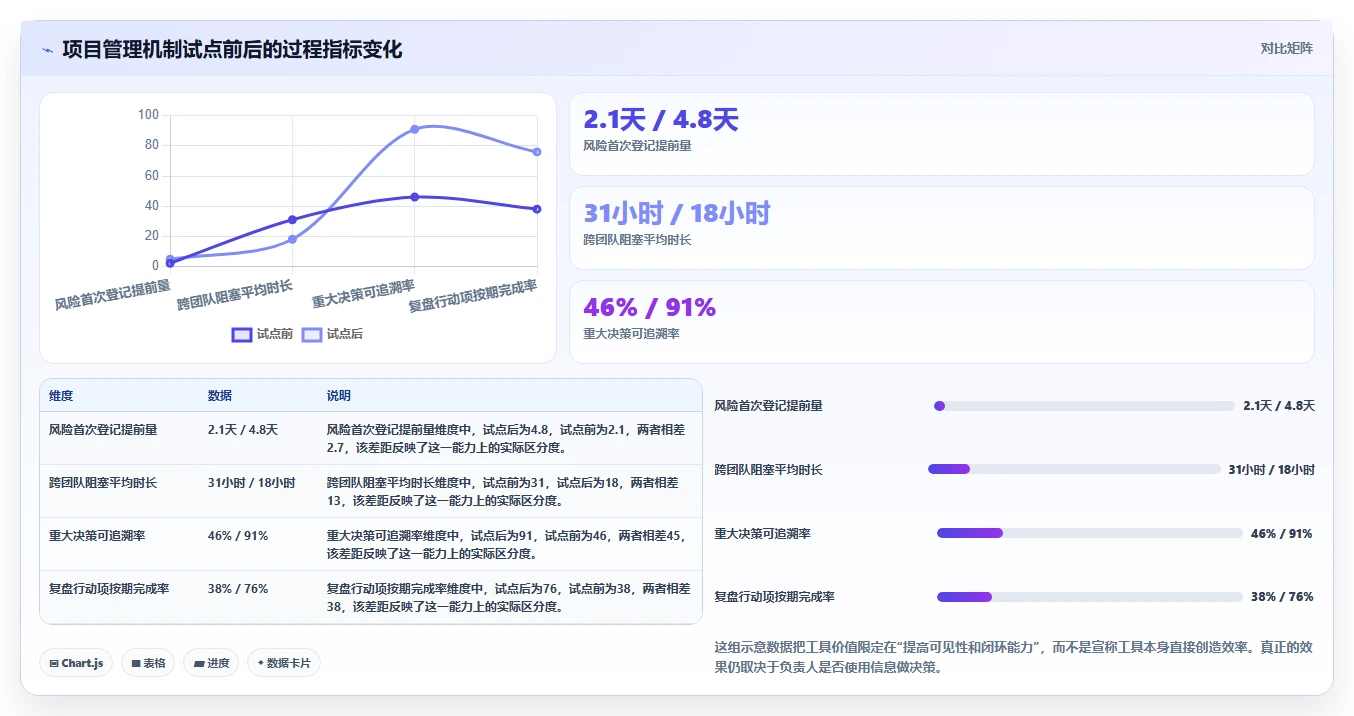Viewport: 1354px width, 716px height.
Task: Click the 维度 table column header
Action: coord(61,396)
